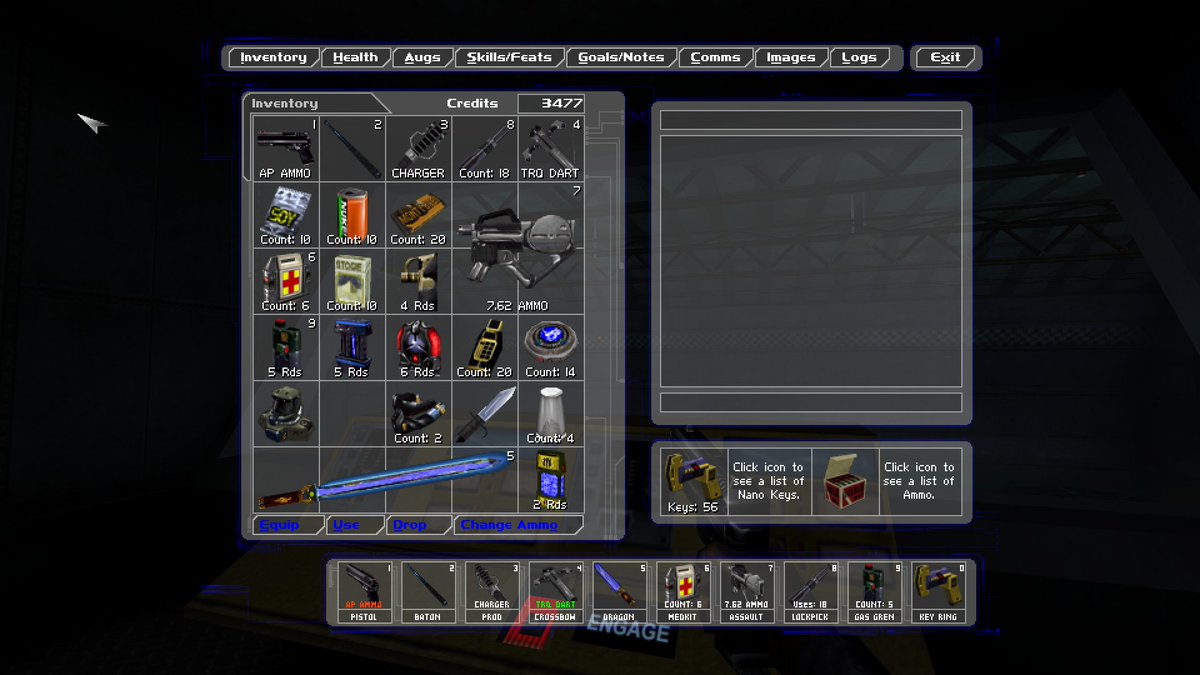The height and width of the screenshot is (675, 1200).
Task: Select the assault rifle labeled 7.62 AMMO in grid
Action: (x=517, y=247)
